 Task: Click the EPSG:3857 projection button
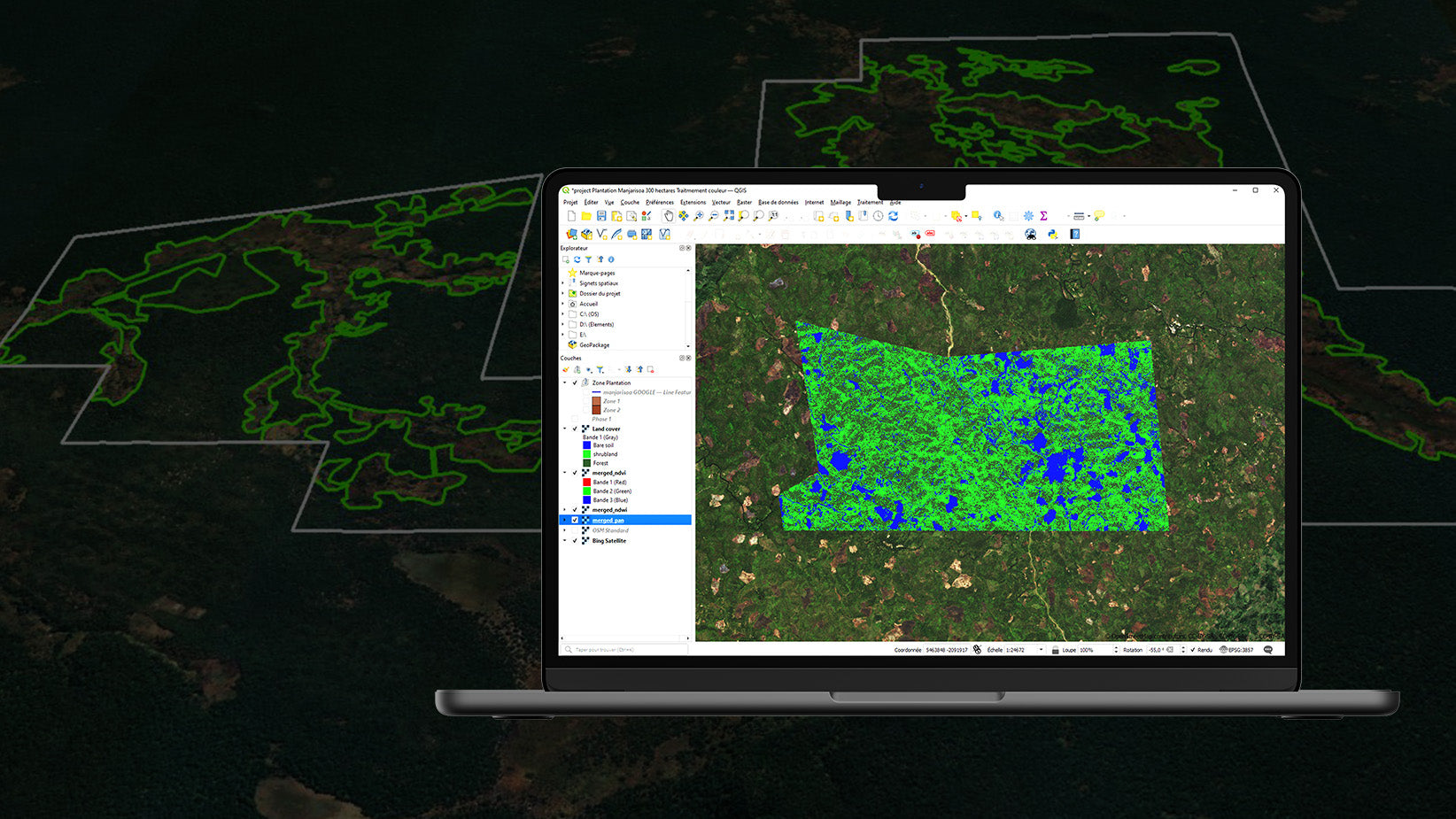click(1236, 650)
